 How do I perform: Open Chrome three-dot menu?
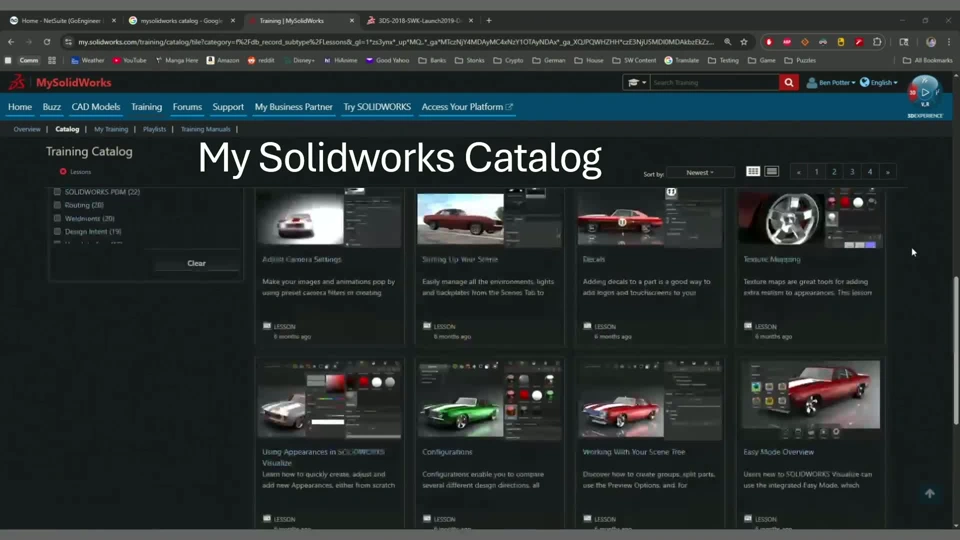(x=948, y=42)
